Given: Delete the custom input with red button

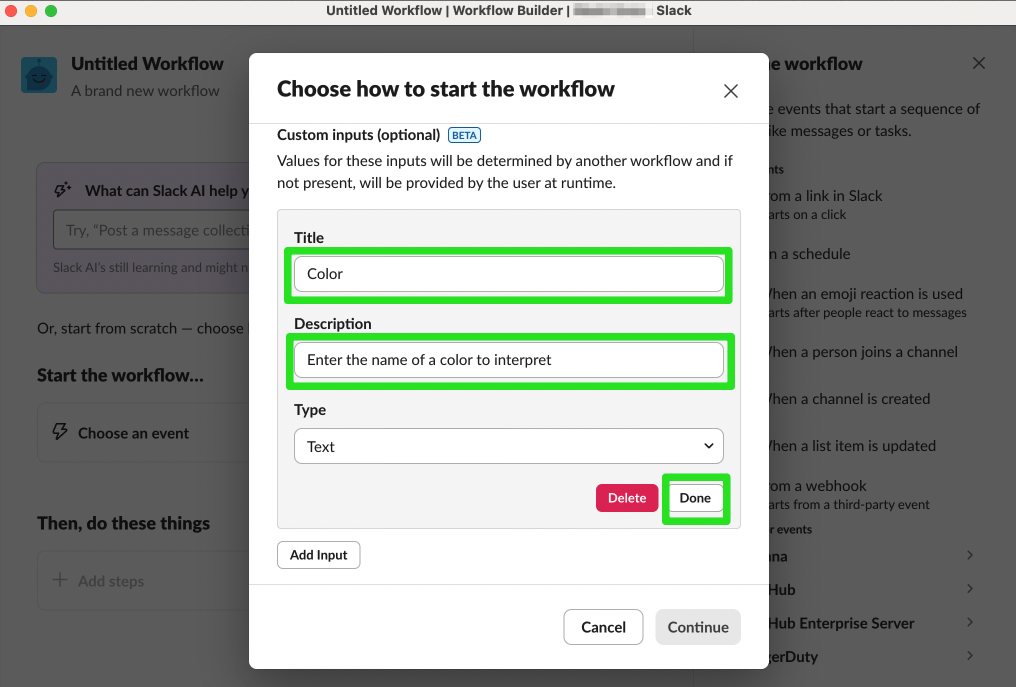Looking at the screenshot, I should click(627, 497).
